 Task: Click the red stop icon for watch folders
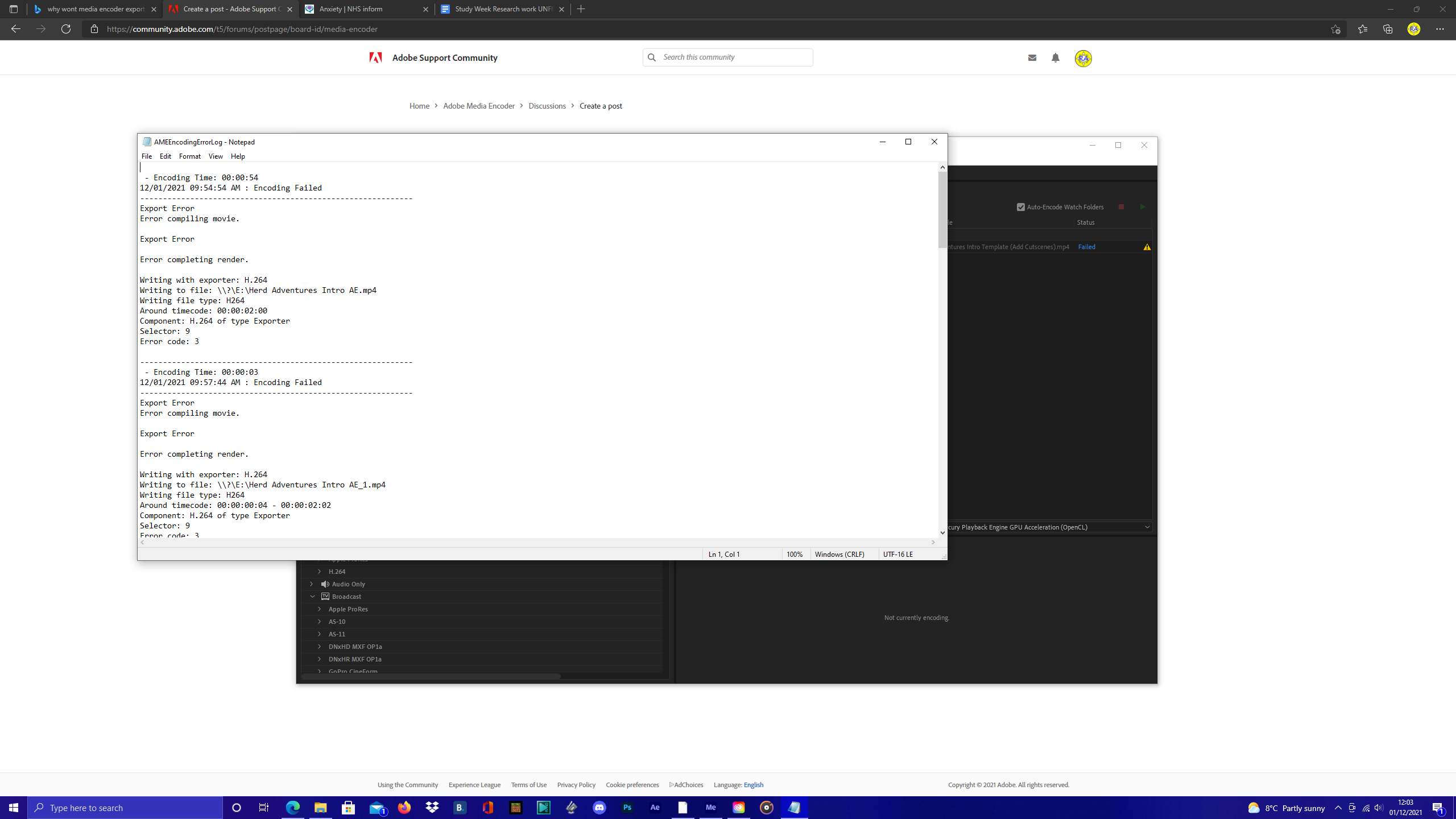click(1121, 207)
